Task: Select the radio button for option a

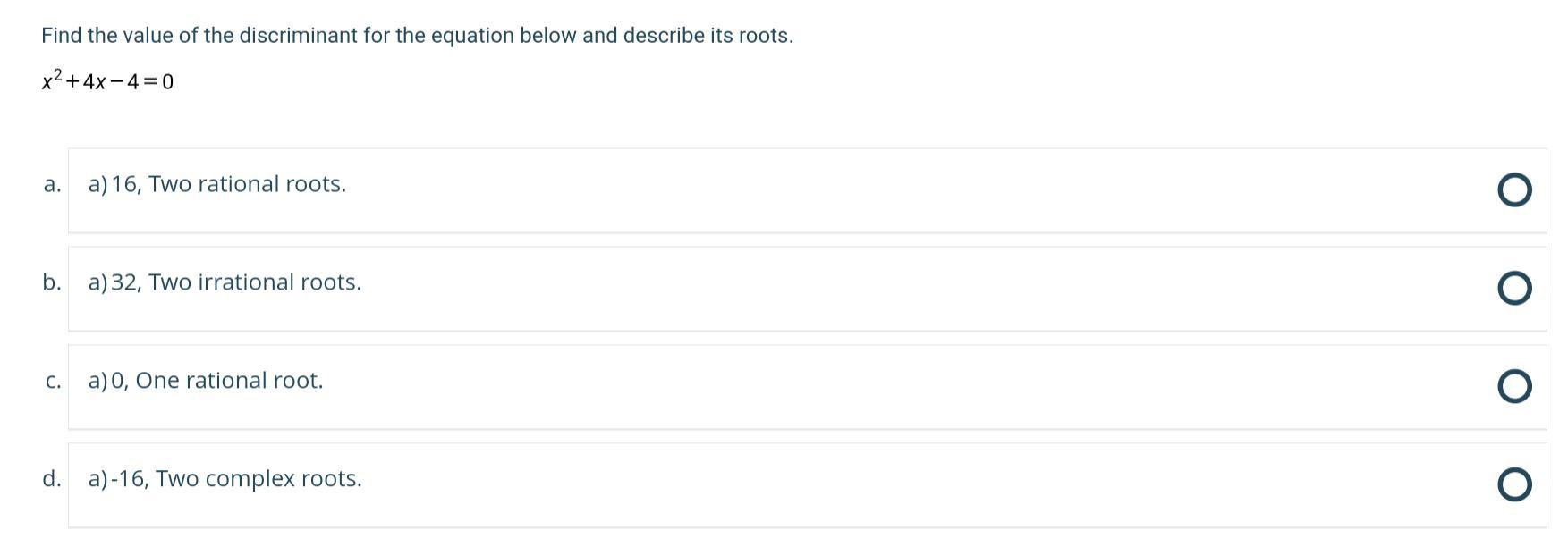Action: click(x=1513, y=189)
